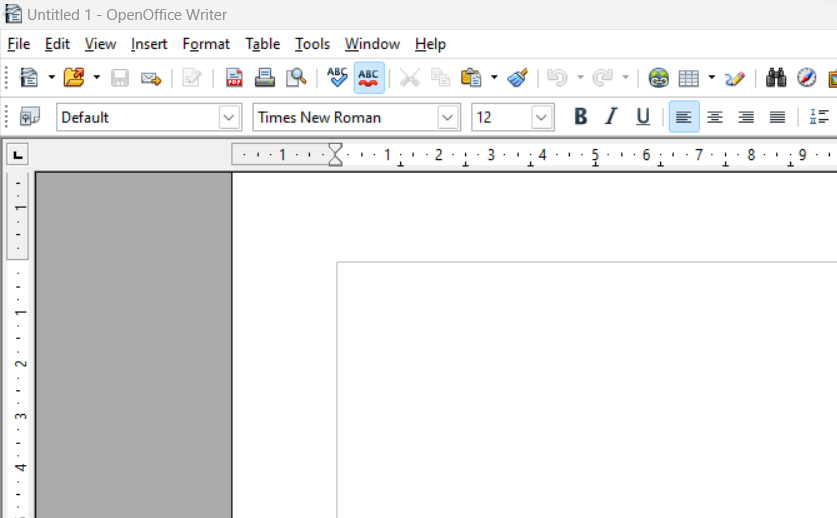Open the Table size dropdown arrow
Image resolution: width=837 pixels, height=518 pixels.
point(712,78)
